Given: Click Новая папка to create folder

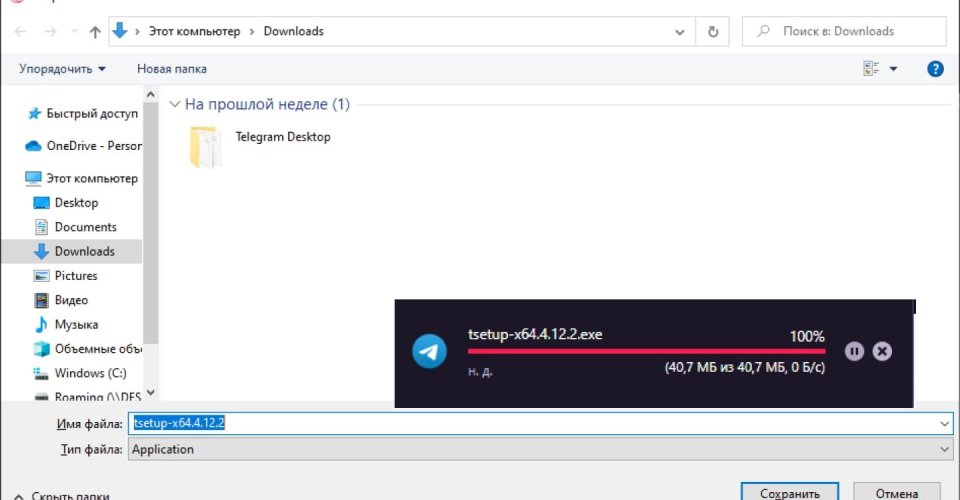Looking at the screenshot, I should click(171, 69).
